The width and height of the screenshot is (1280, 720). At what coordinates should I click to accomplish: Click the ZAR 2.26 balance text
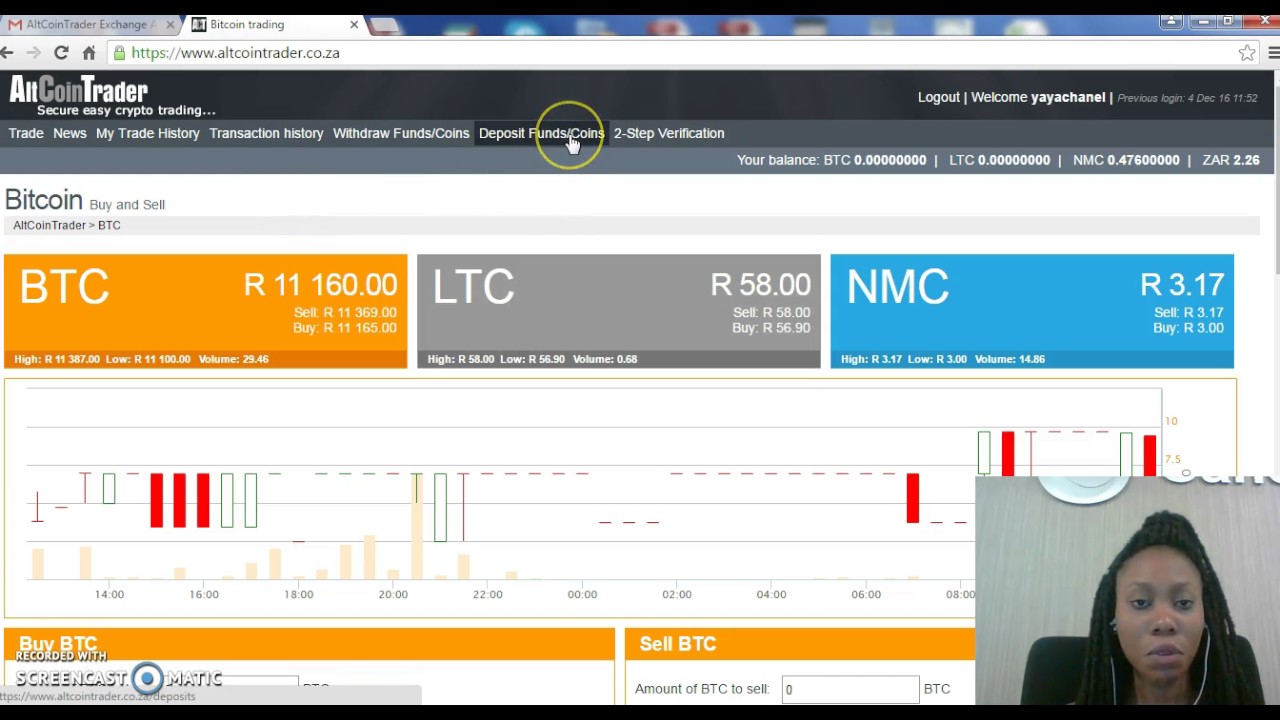tap(1231, 160)
